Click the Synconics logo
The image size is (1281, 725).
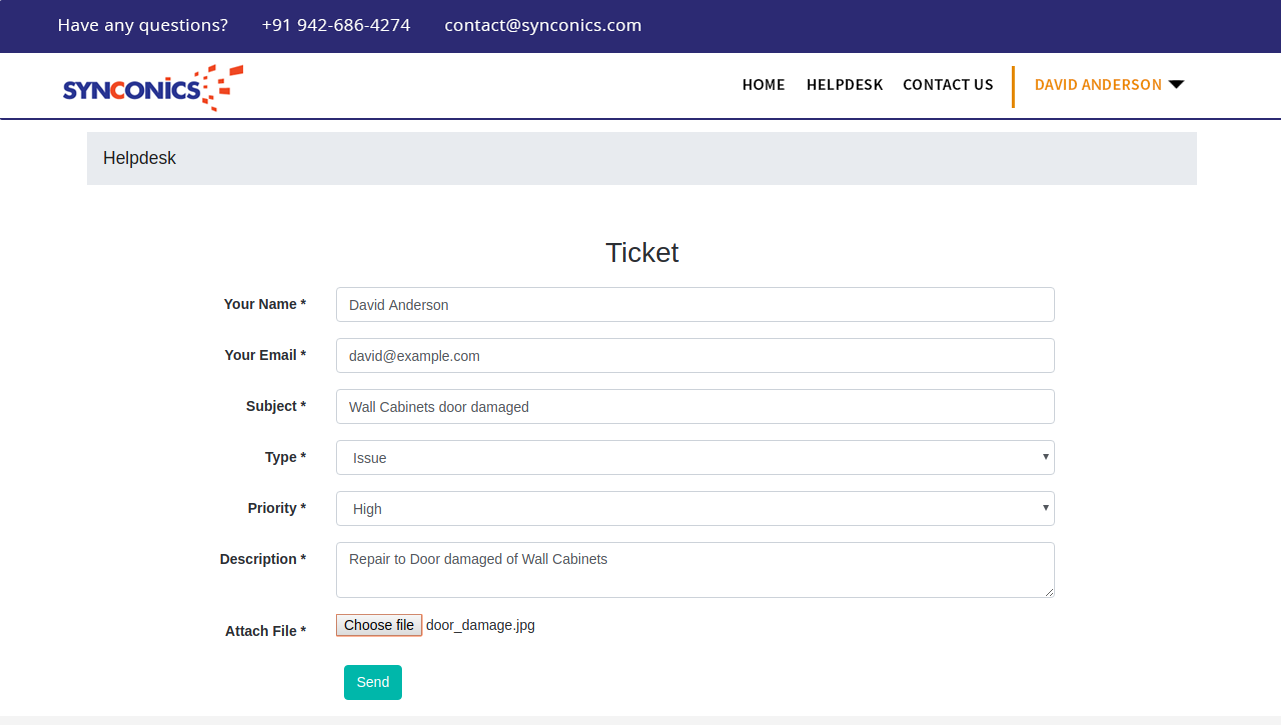point(152,88)
